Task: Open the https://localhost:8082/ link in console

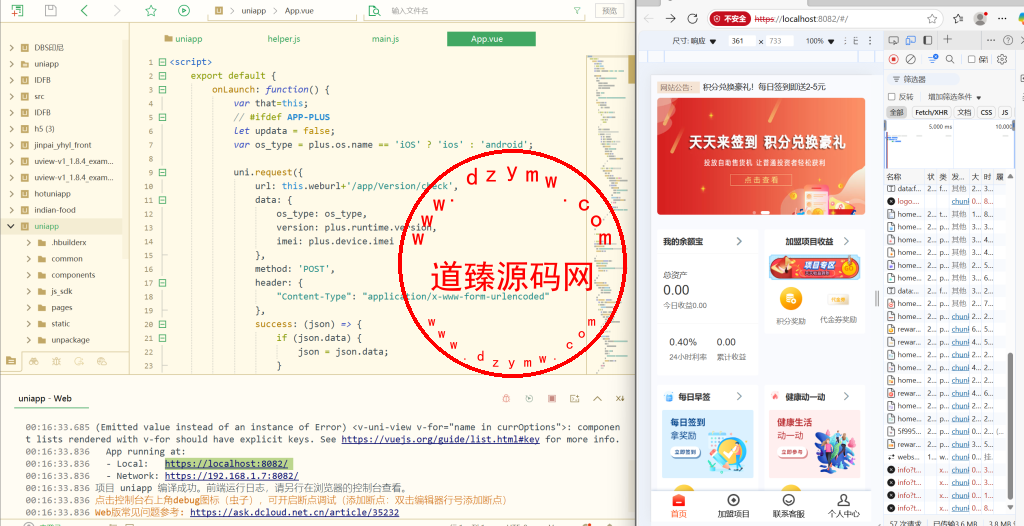Action: (226, 463)
